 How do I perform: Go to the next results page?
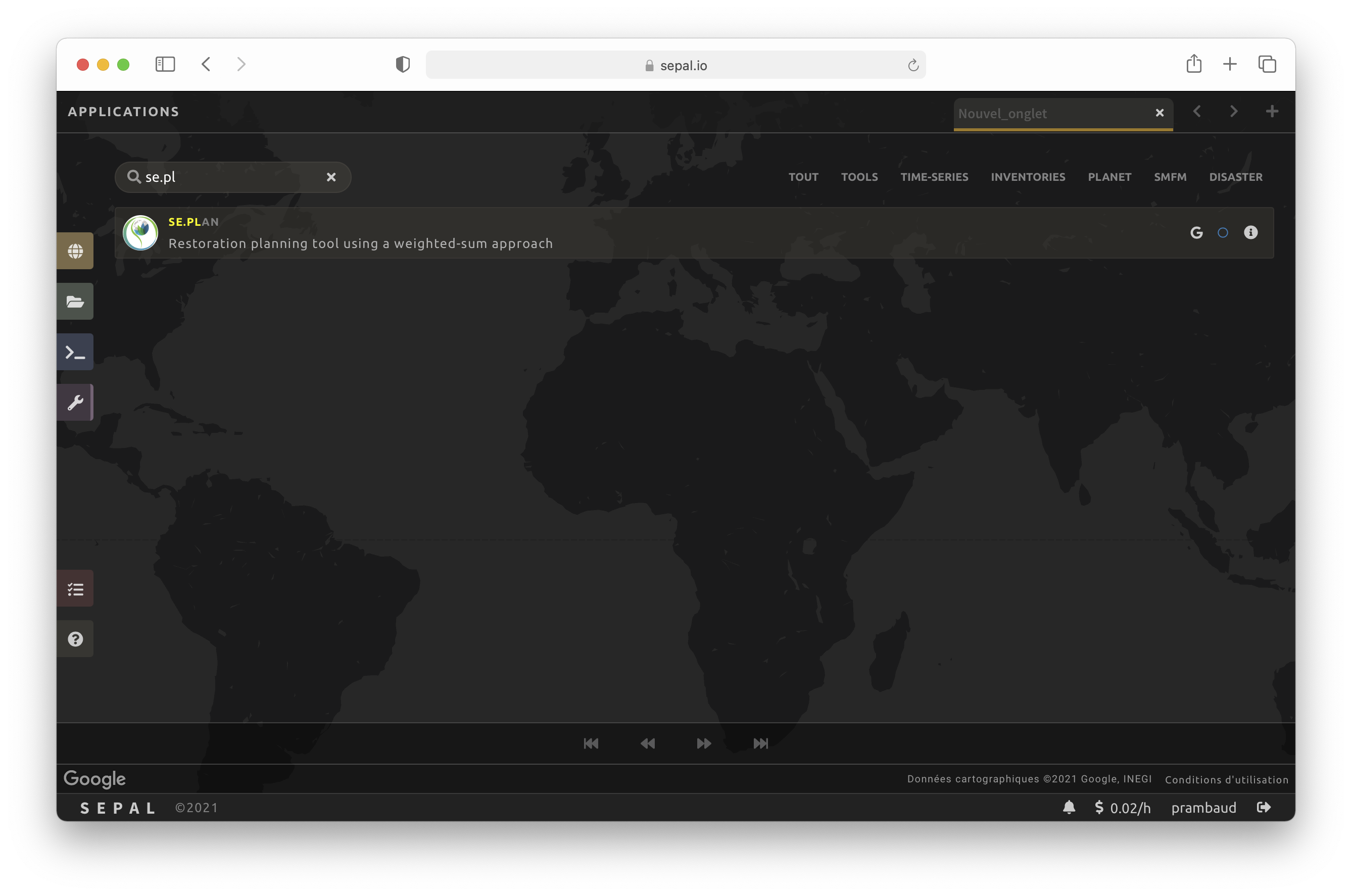tap(704, 743)
